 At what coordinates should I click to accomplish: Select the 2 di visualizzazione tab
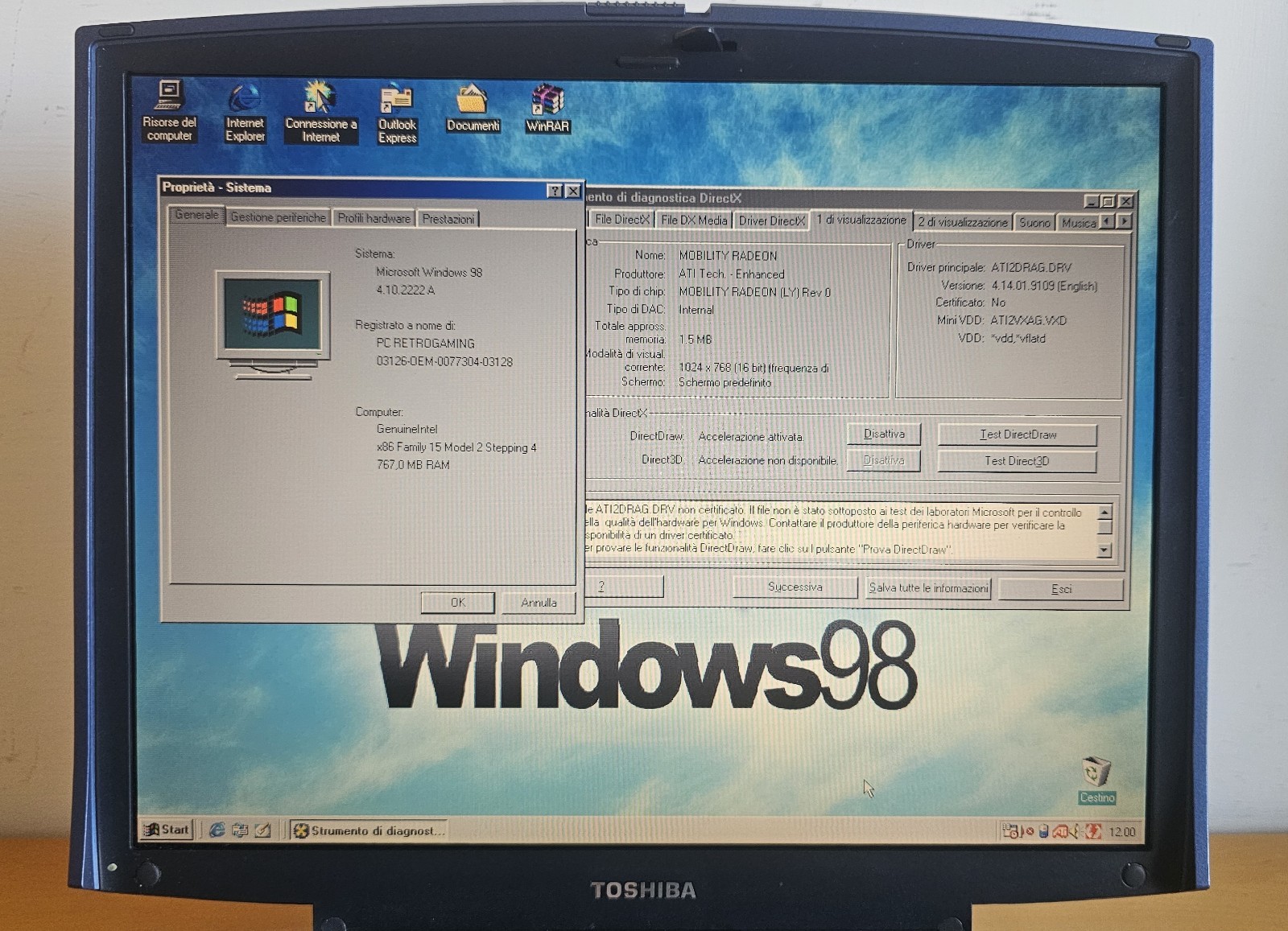coord(962,223)
